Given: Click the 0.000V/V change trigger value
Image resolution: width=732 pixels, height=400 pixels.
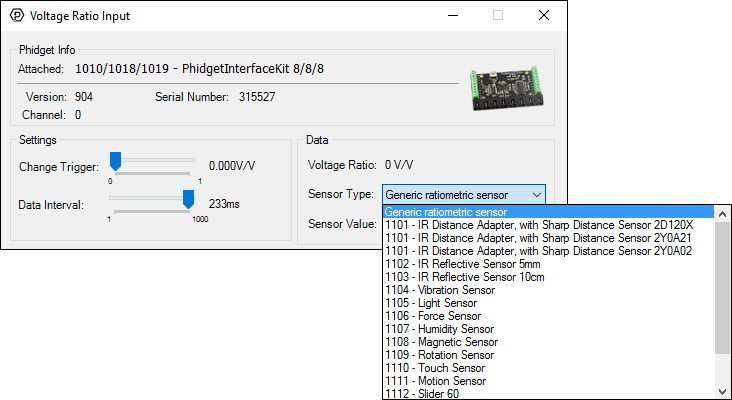Looking at the screenshot, I should click(x=232, y=166).
